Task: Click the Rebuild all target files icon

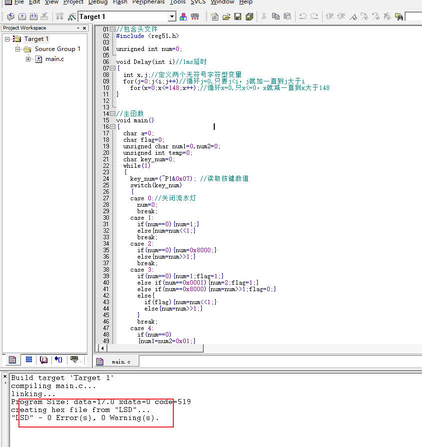Action: [x=34, y=16]
